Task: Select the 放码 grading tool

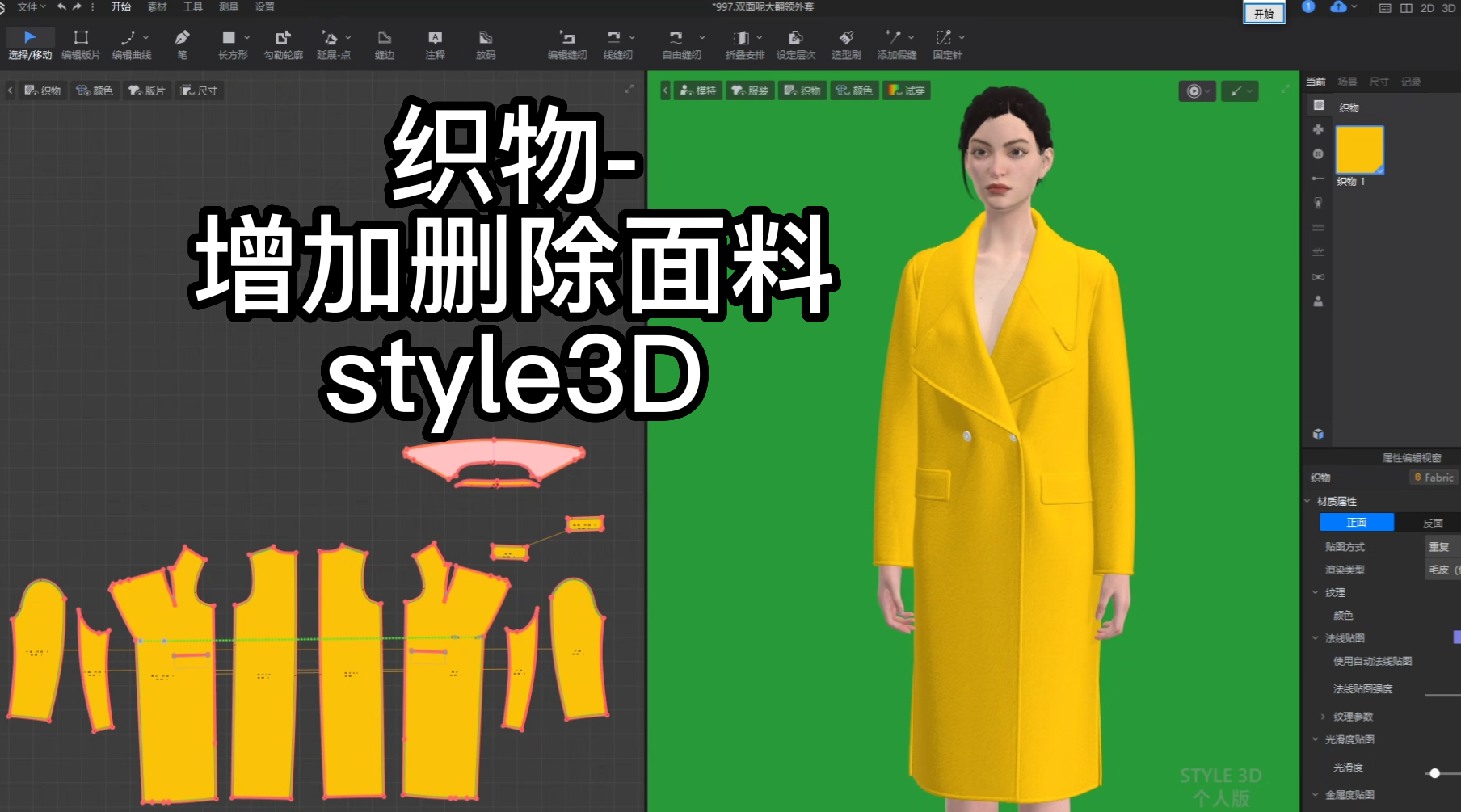Action: (486, 44)
